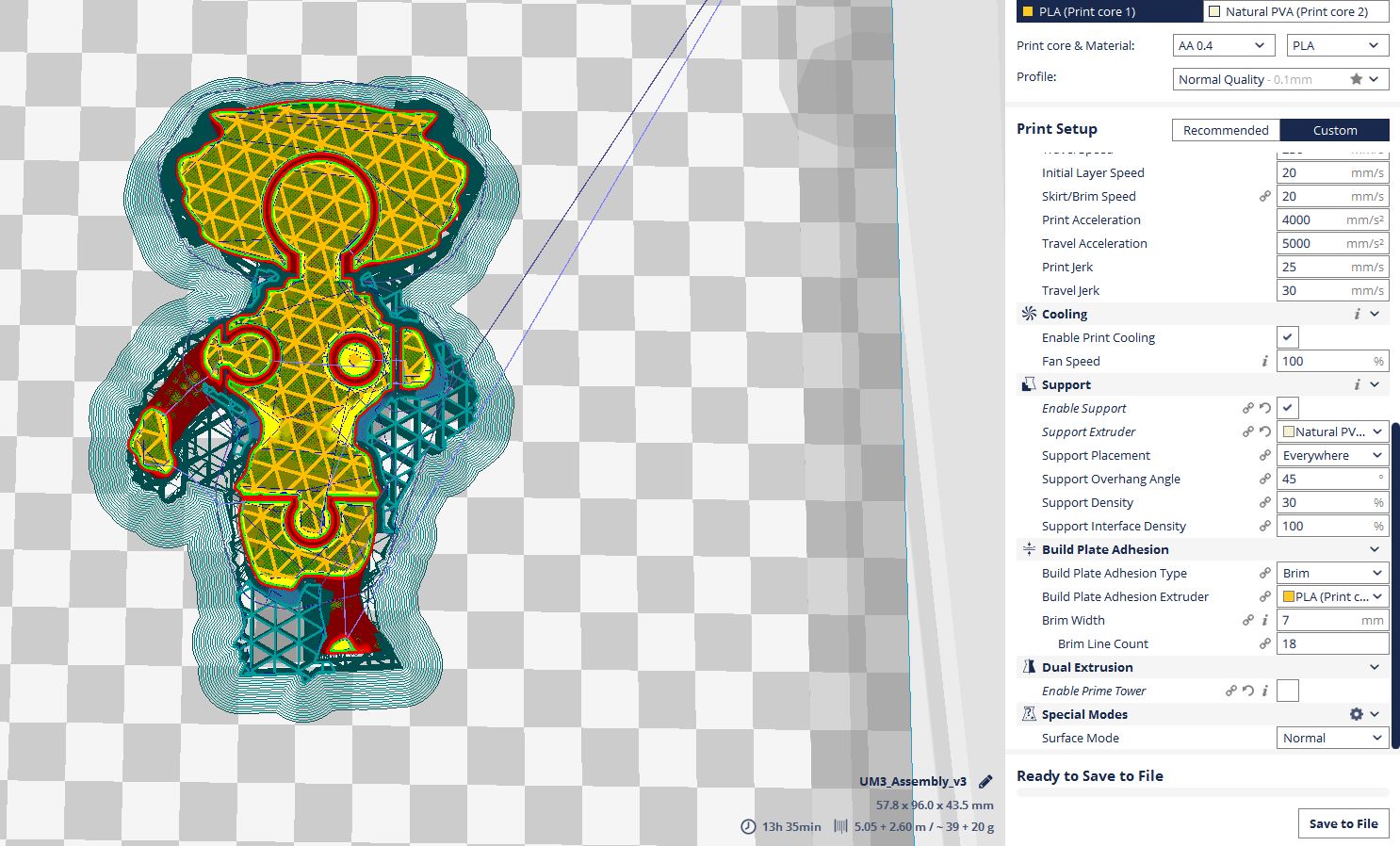The width and height of the screenshot is (1400, 846).
Task: Click the Save to File button
Action: click(x=1343, y=823)
